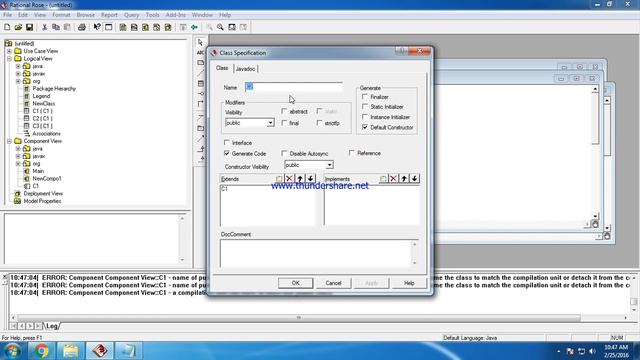640x360 pixels.
Task: Toggle the Interface checkbox
Action: coord(227,143)
